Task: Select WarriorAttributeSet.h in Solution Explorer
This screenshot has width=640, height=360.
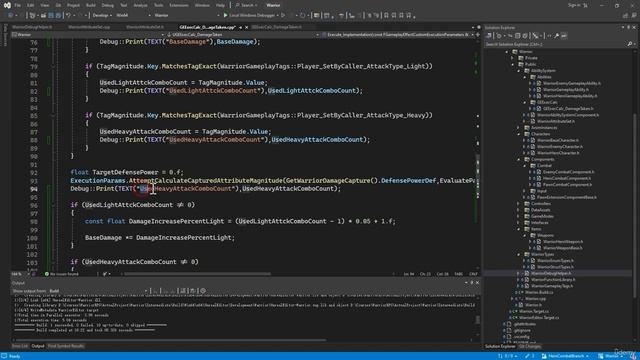Action: (x=556, y=121)
